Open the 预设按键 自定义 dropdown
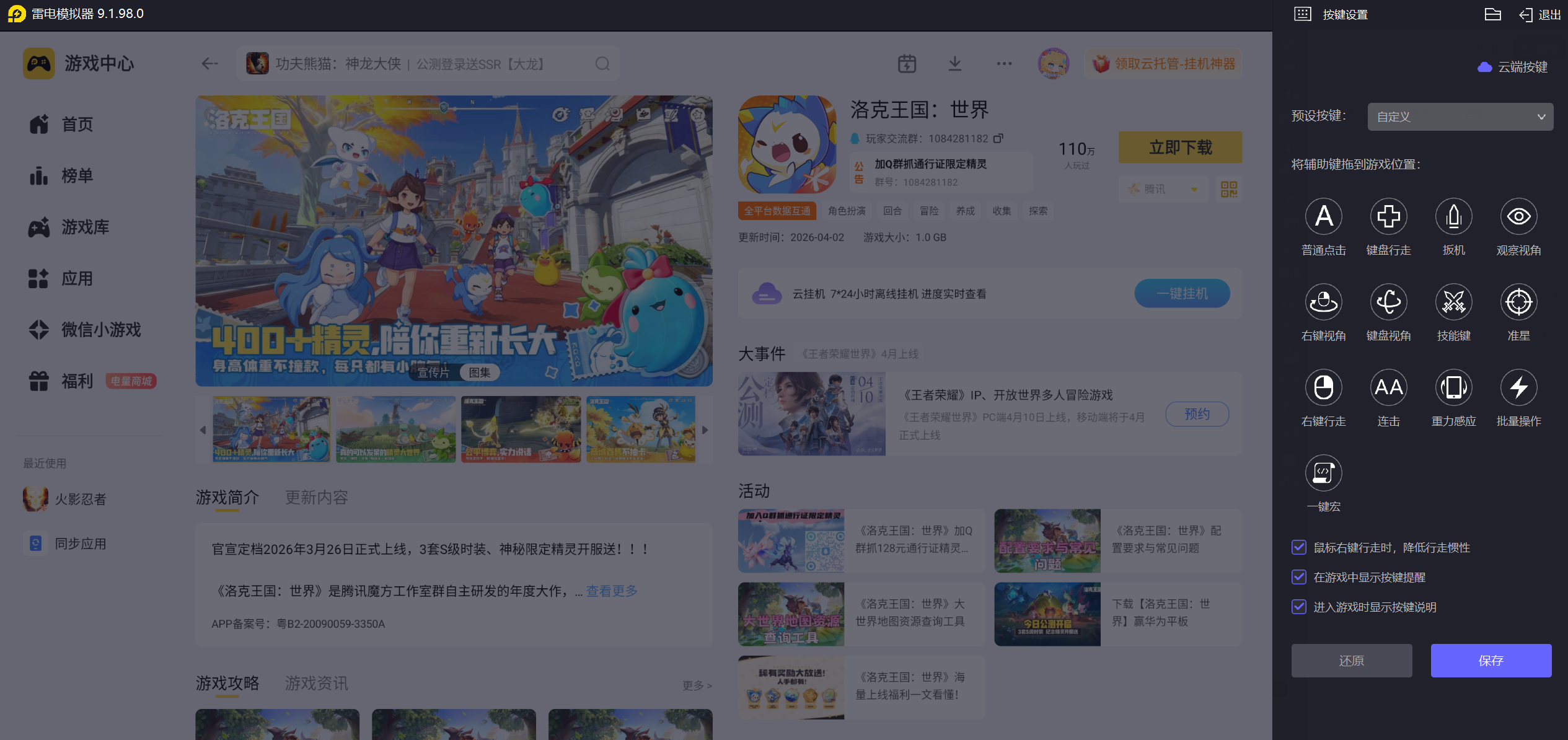Image resolution: width=1568 pixels, height=740 pixels. click(1460, 117)
